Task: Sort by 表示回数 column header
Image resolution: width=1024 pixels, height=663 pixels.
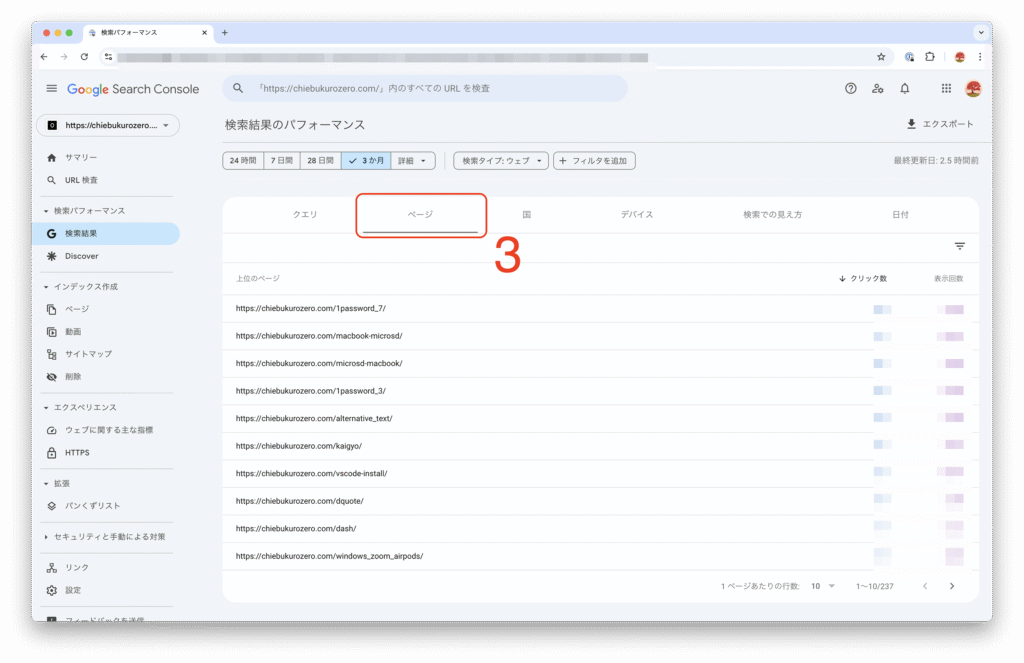Action: coord(948,278)
